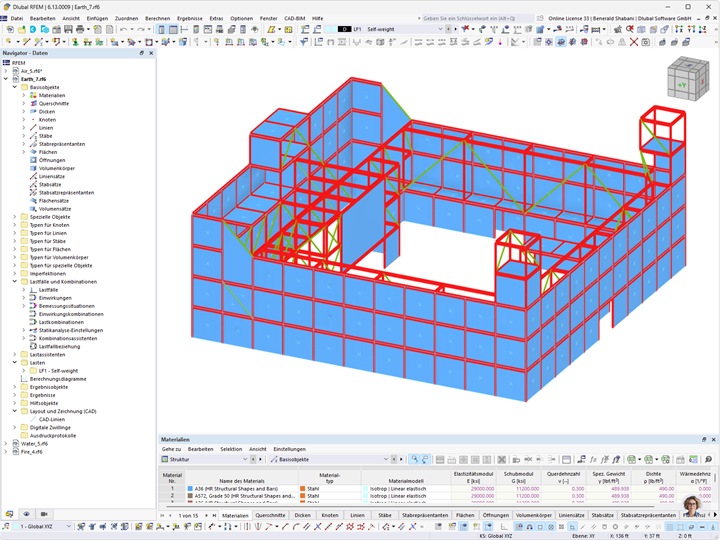Click the view in Y direction axis icon

pyautogui.click(x=691, y=29)
